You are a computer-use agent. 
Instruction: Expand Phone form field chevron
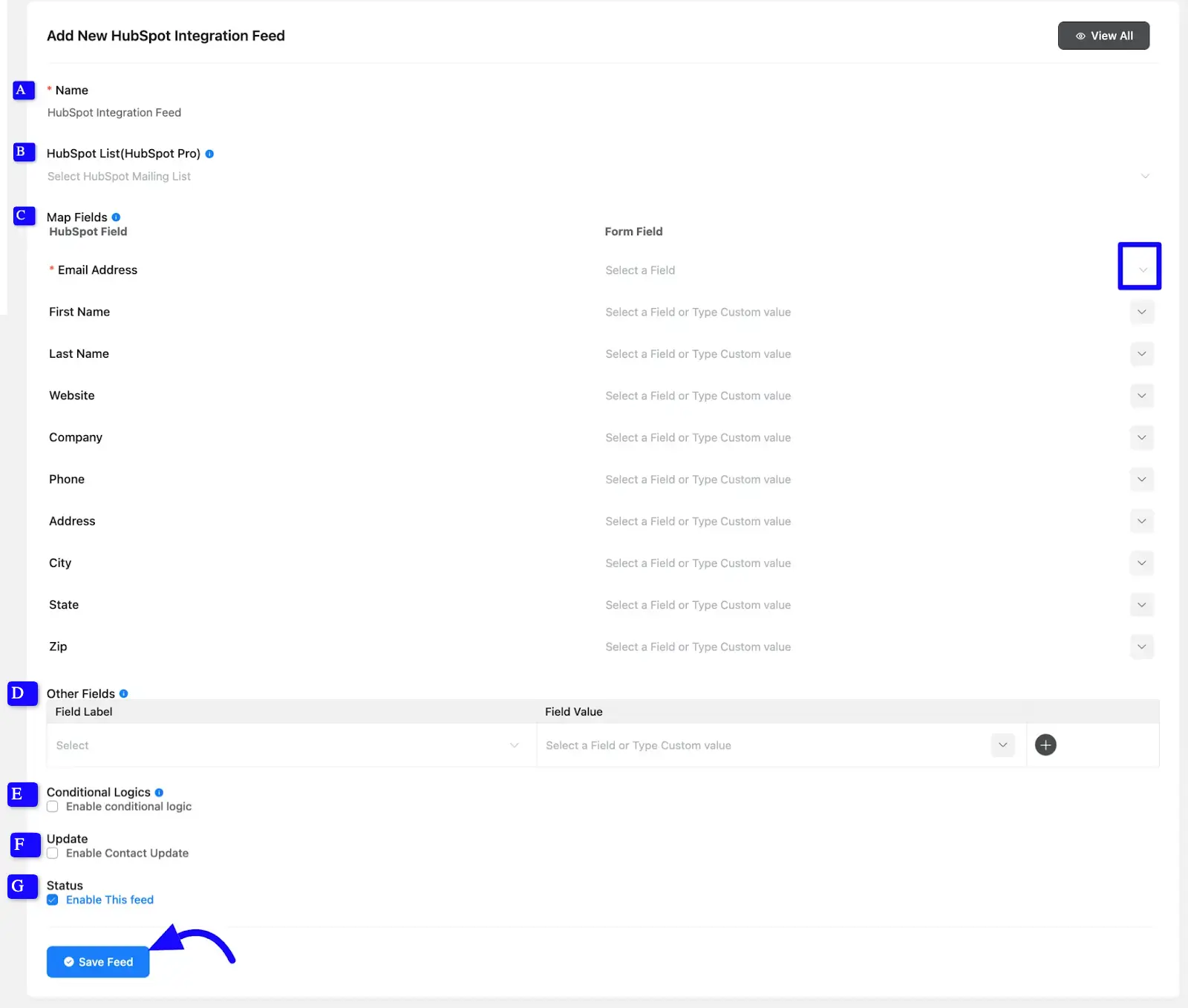click(1142, 480)
